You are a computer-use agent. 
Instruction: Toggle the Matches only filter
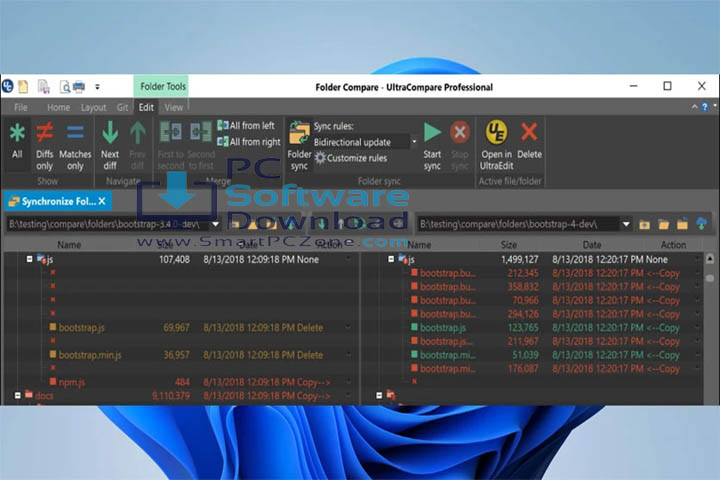pos(75,146)
